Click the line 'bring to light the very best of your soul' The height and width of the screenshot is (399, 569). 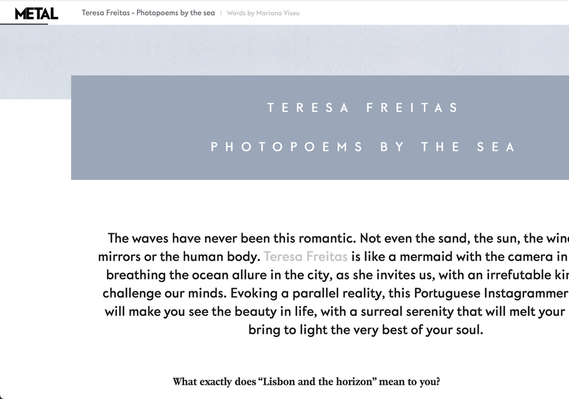[366, 330]
